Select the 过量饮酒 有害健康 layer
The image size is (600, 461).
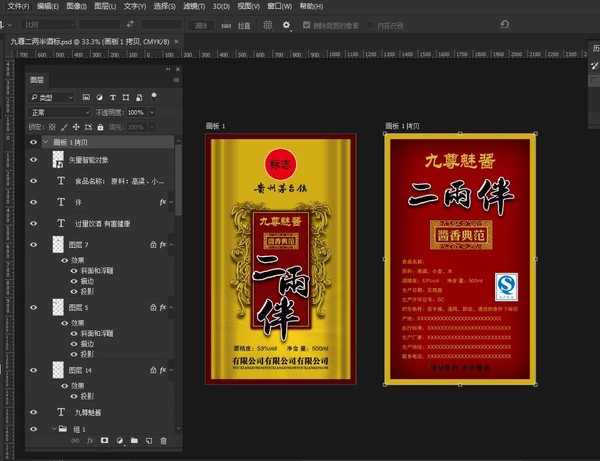tap(103, 223)
